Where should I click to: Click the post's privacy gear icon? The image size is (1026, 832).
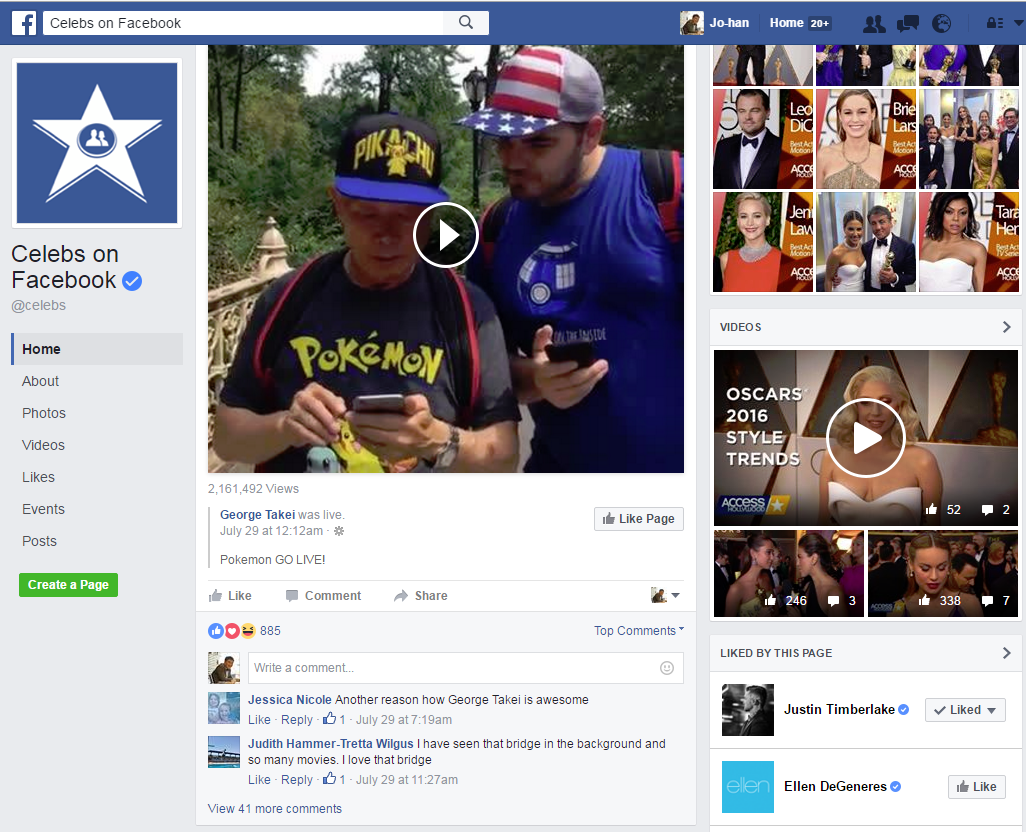click(x=339, y=531)
